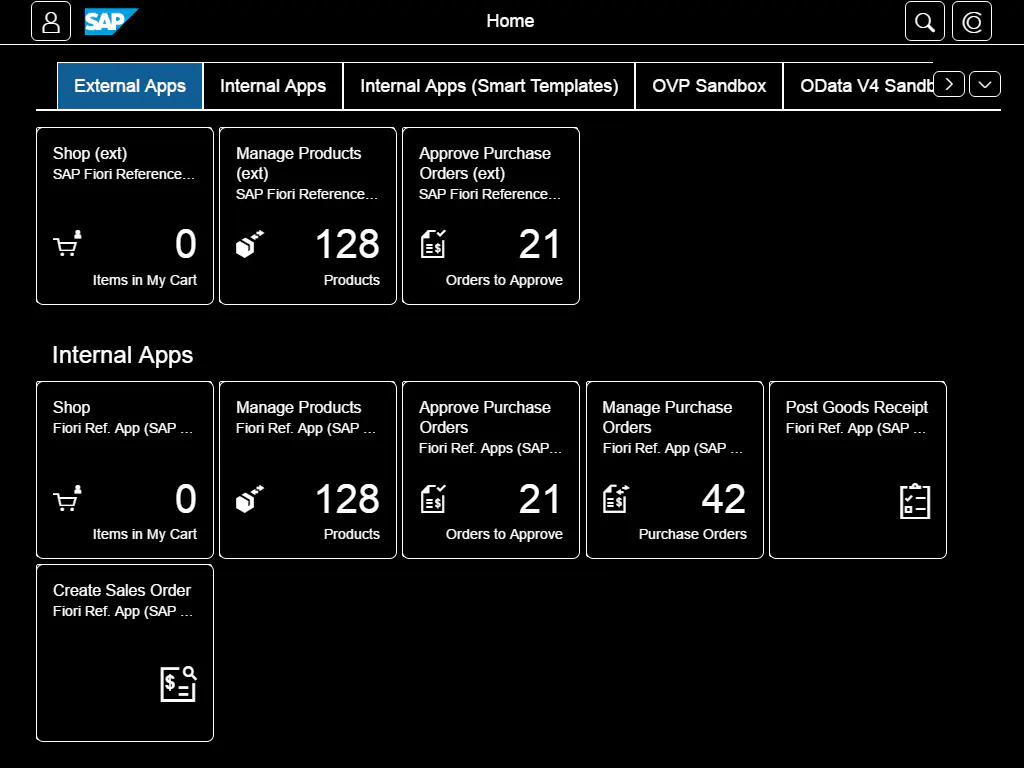1024x768 pixels.
Task: Switch to Internal Apps (Smart Templates) tab
Action: point(489,86)
